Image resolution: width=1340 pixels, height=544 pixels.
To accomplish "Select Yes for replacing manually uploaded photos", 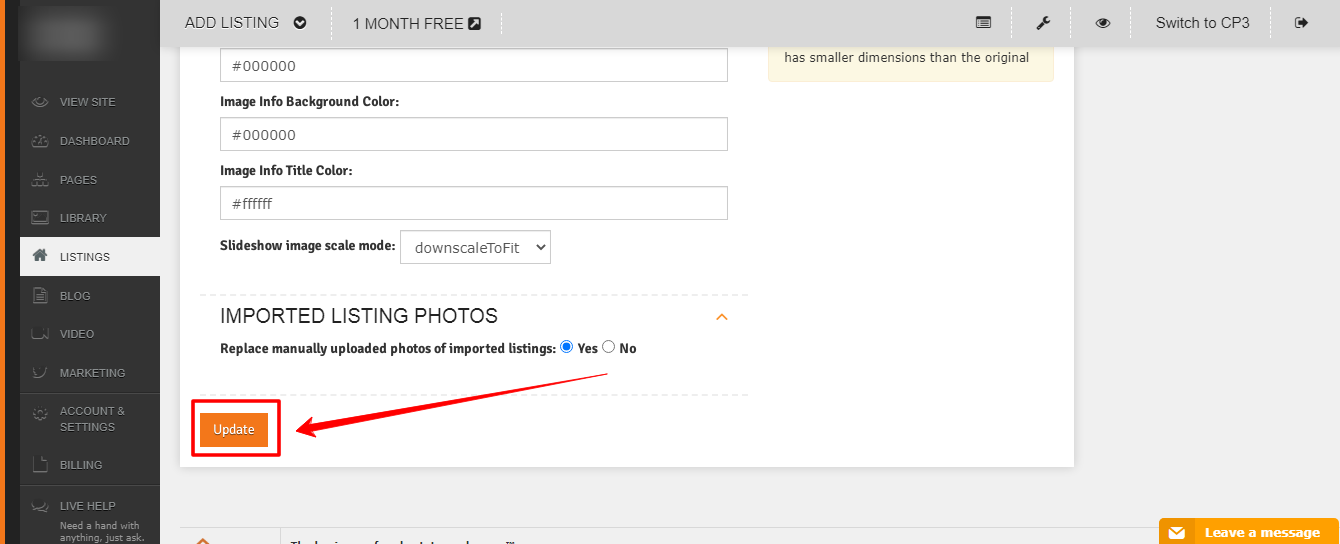I will click(x=567, y=347).
